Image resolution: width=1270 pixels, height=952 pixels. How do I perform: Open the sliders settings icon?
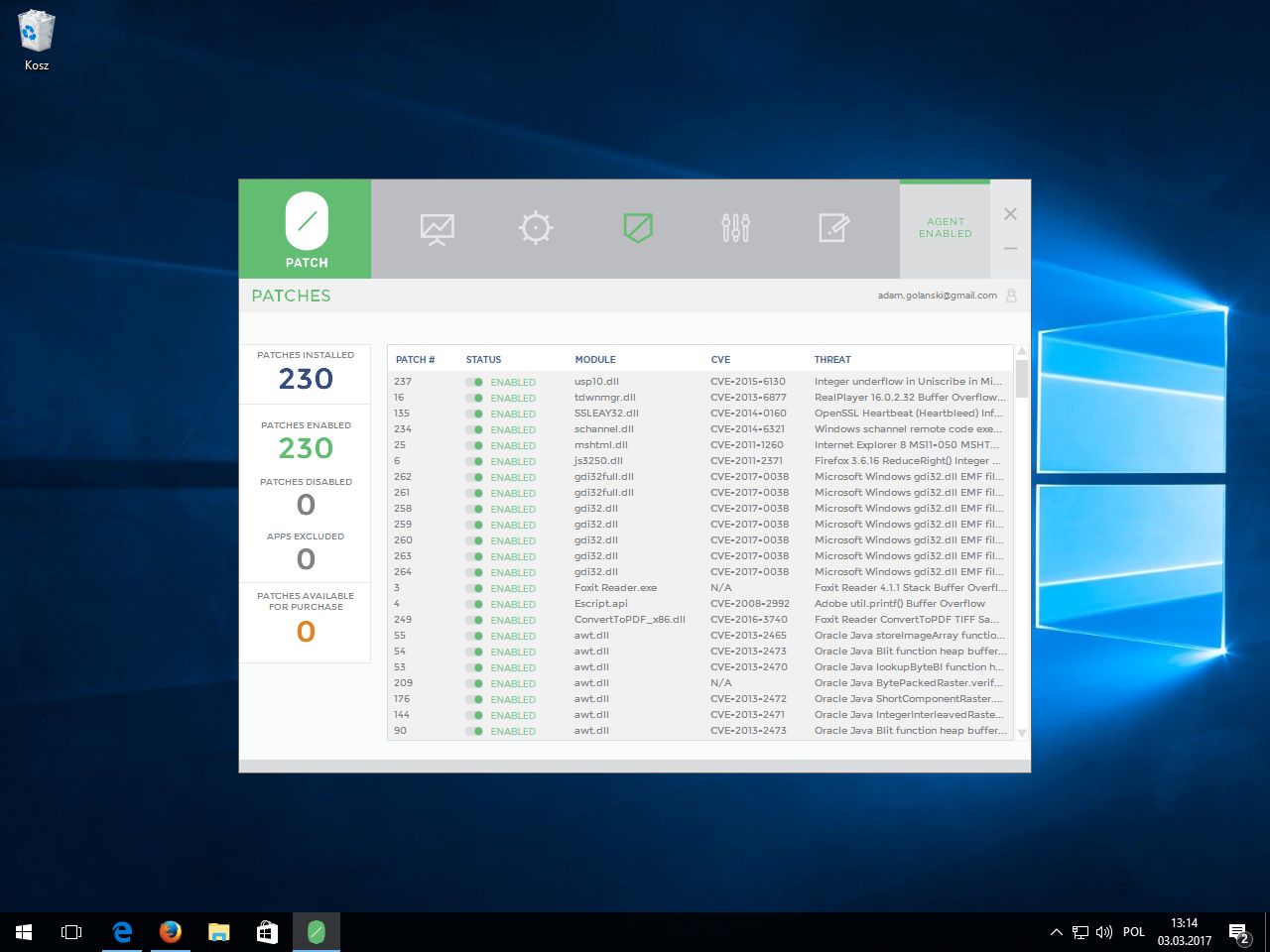click(735, 228)
